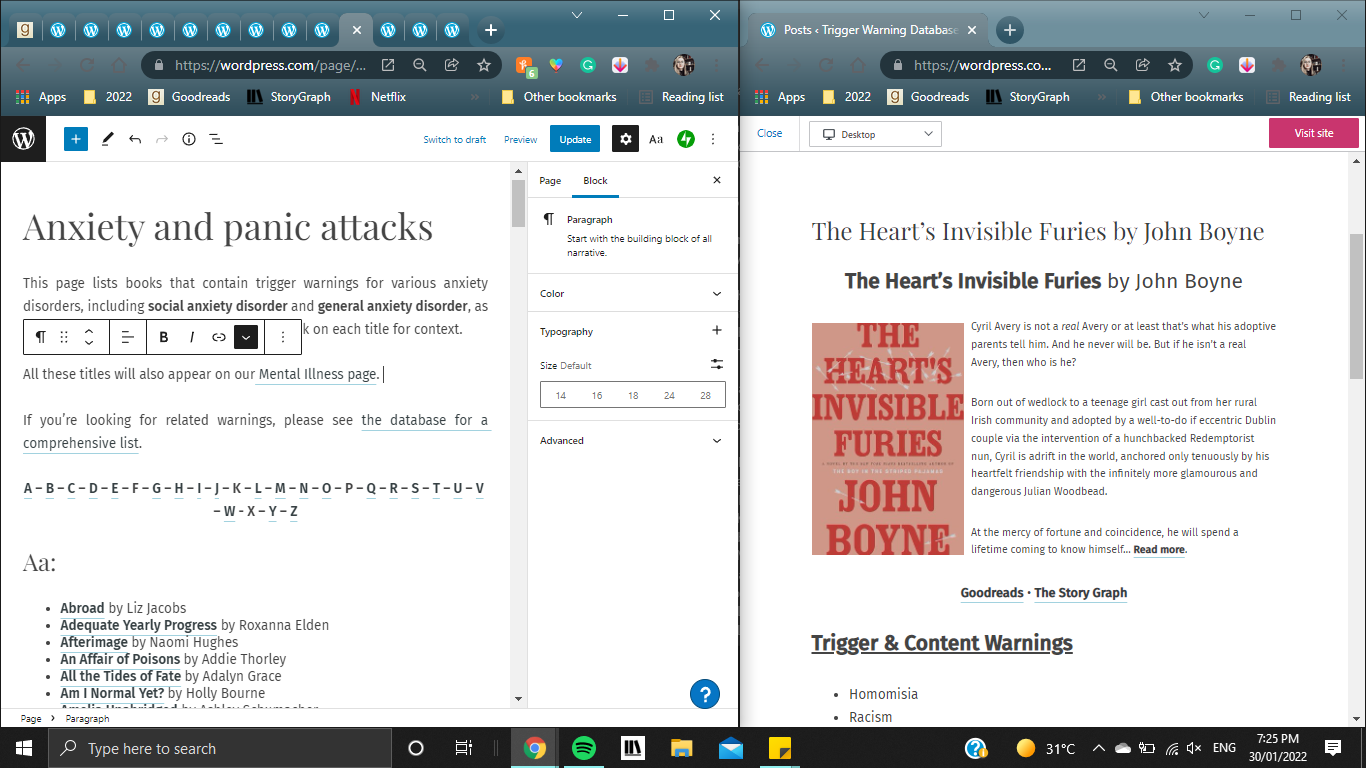Expand the Color panel
The width and height of the screenshot is (1366, 768).
[632, 294]
